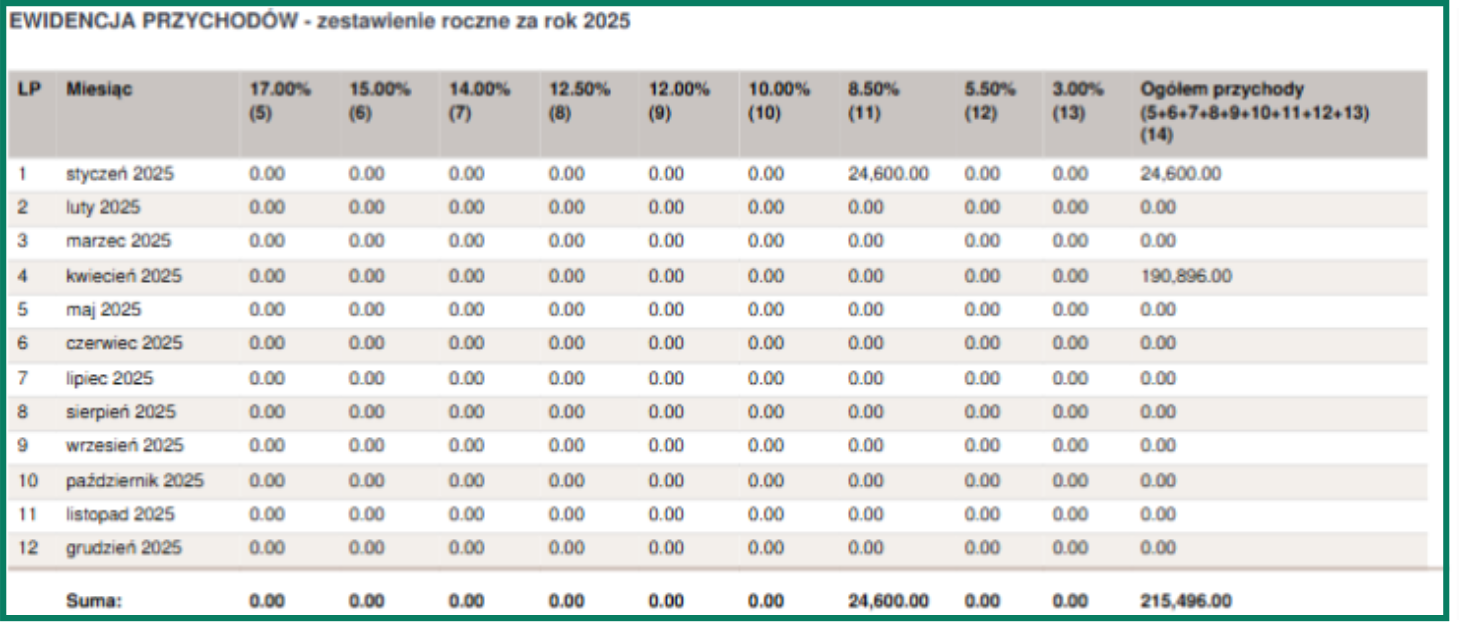Select the Miesiąc column header
This screenshot has height=622, width=1459.
[99, 89]
